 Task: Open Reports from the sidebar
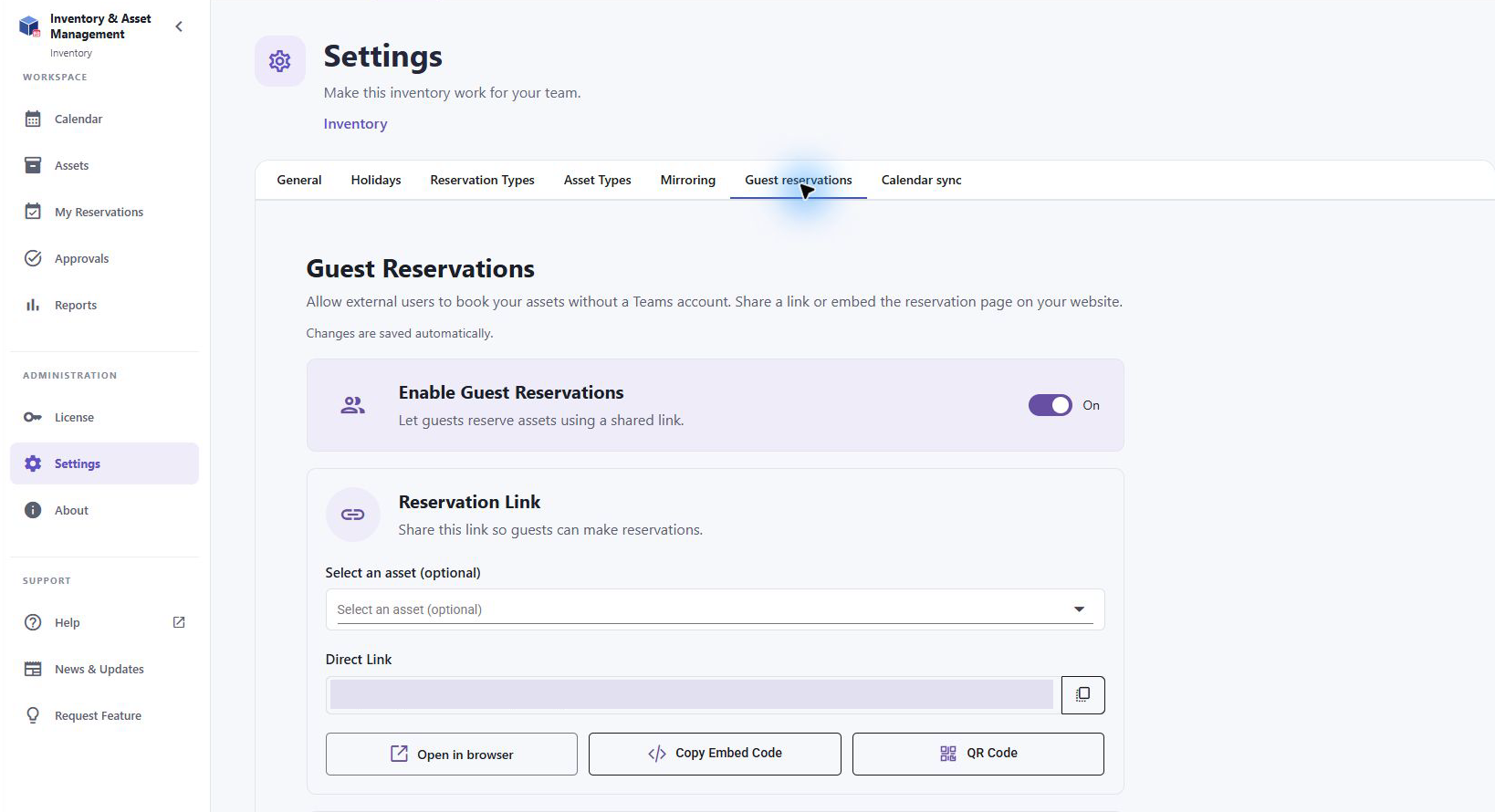105,305
